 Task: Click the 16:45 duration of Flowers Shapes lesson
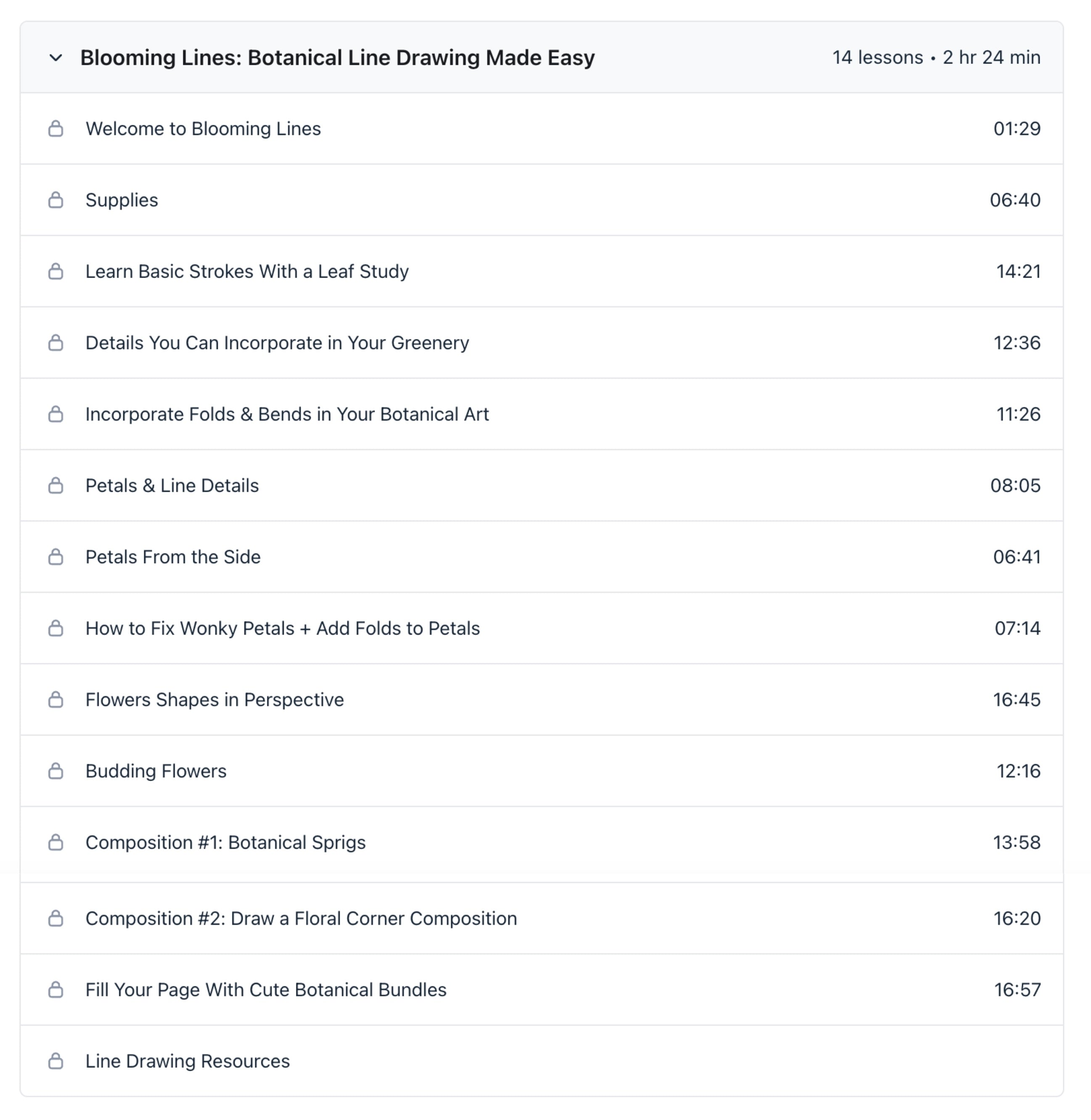[x=1017, y=700]
